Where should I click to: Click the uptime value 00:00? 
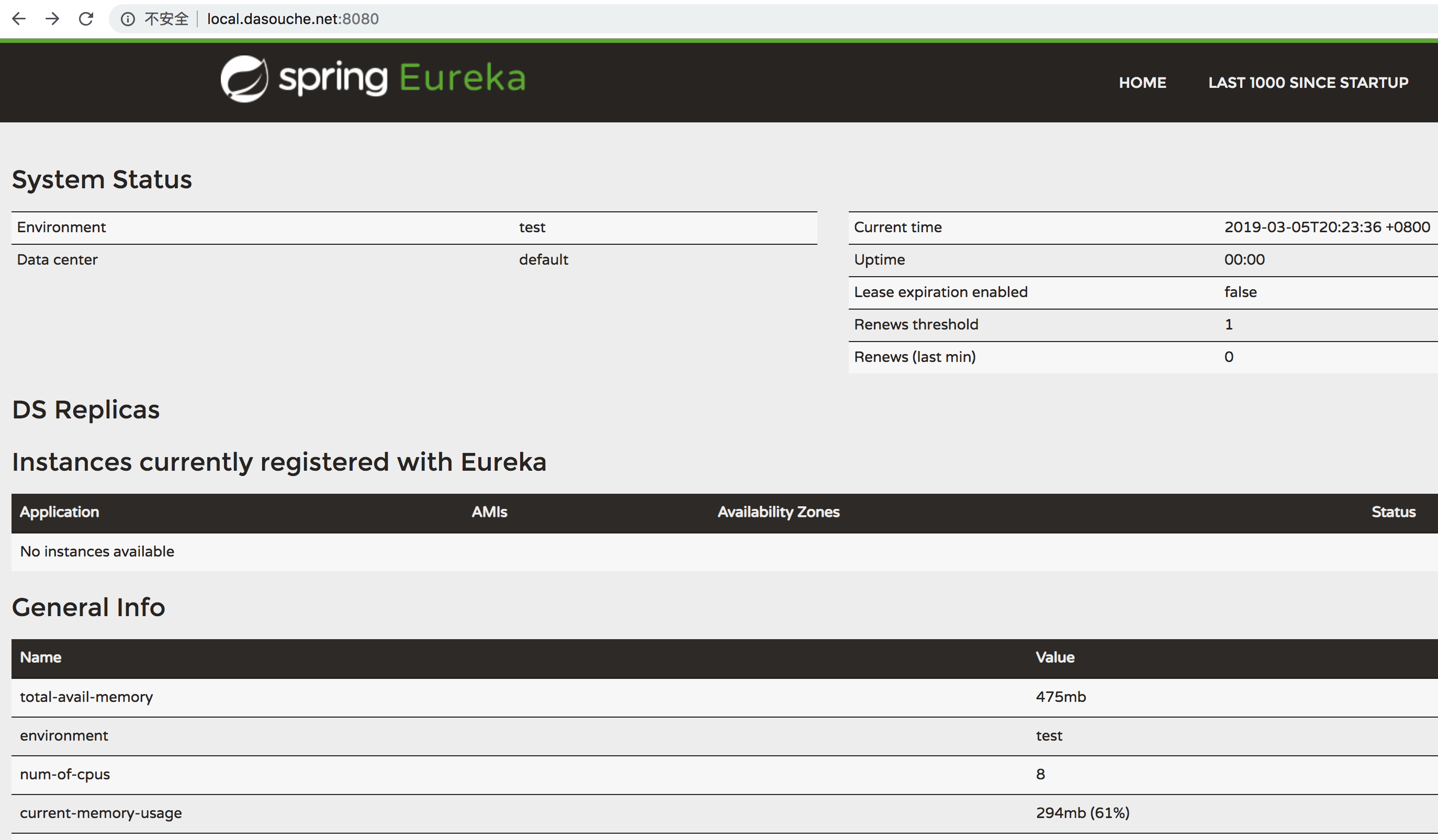coord(1244,260)
